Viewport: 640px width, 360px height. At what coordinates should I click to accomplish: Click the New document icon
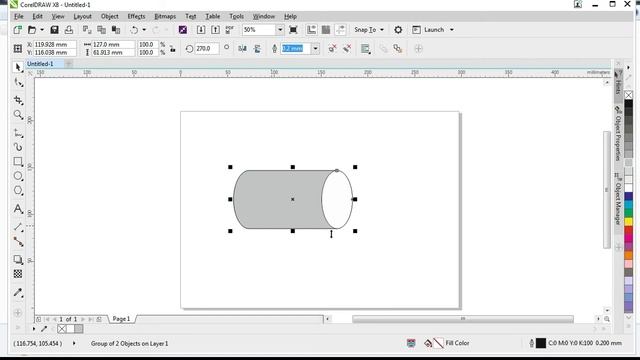click(18, 30)
